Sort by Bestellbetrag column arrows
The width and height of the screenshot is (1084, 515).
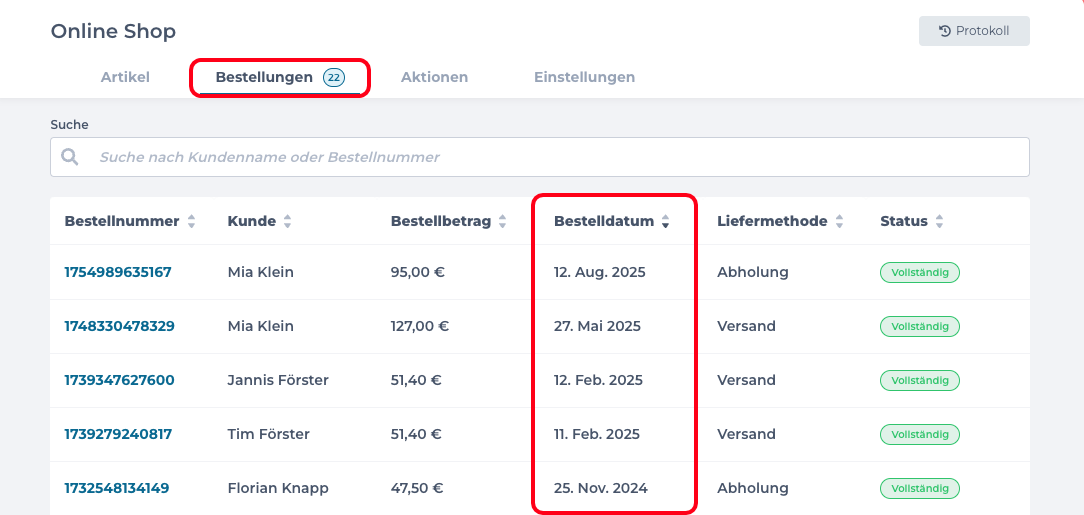[x=503, y=222]
